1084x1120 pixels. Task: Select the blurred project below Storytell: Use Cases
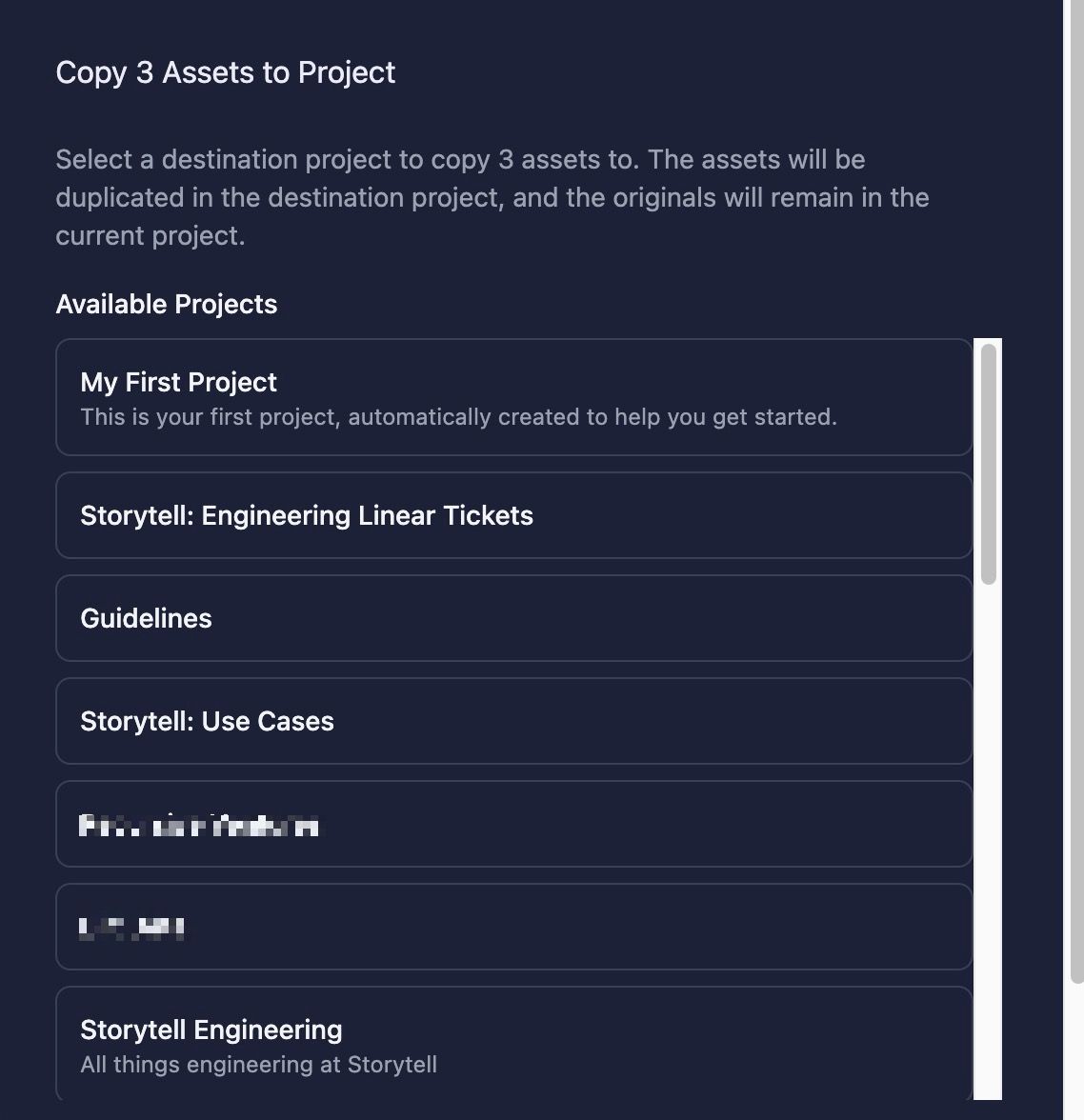[x=513, y=824]
